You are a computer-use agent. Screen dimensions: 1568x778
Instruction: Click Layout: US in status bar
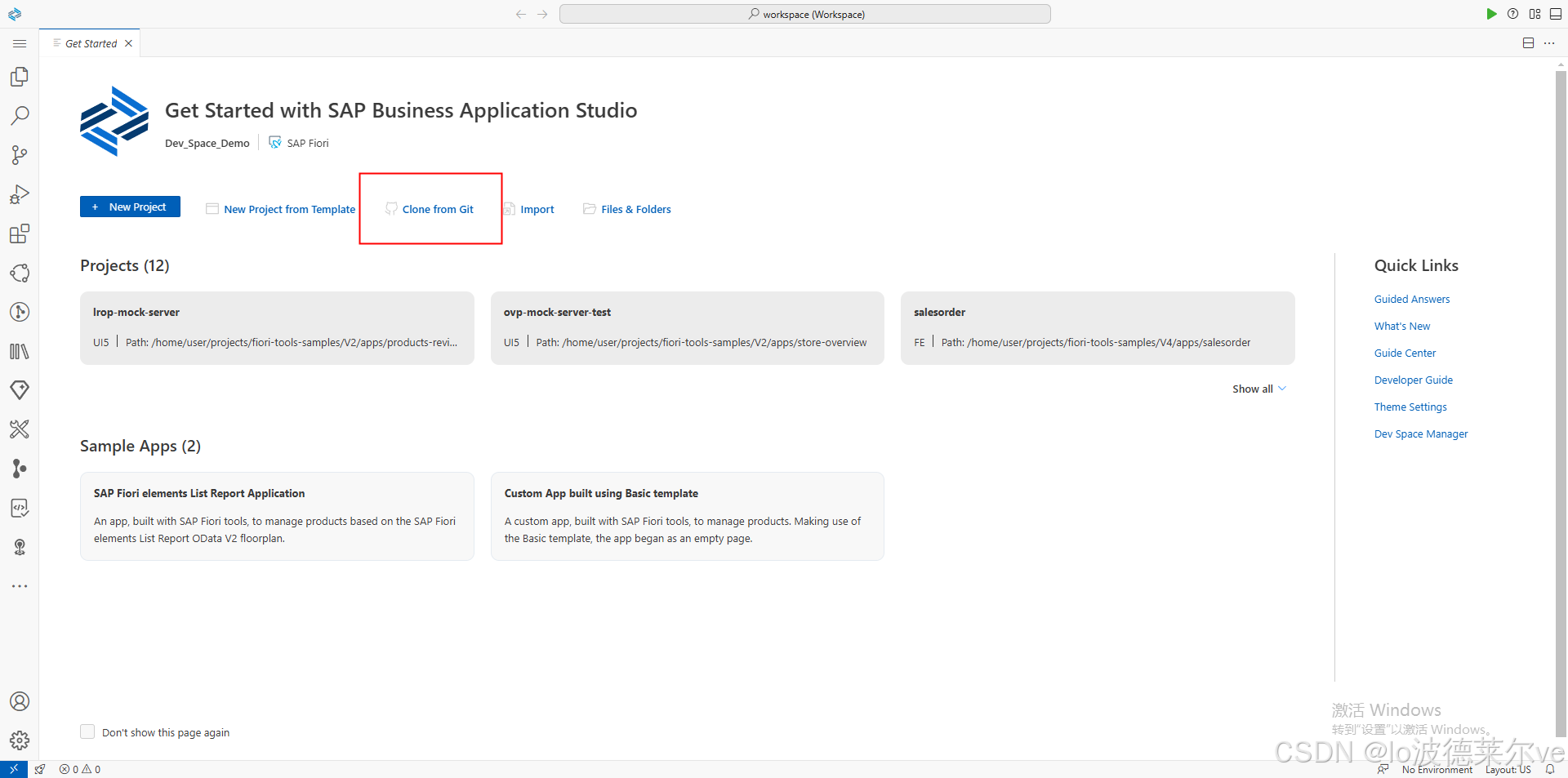tap(1508, 769)
